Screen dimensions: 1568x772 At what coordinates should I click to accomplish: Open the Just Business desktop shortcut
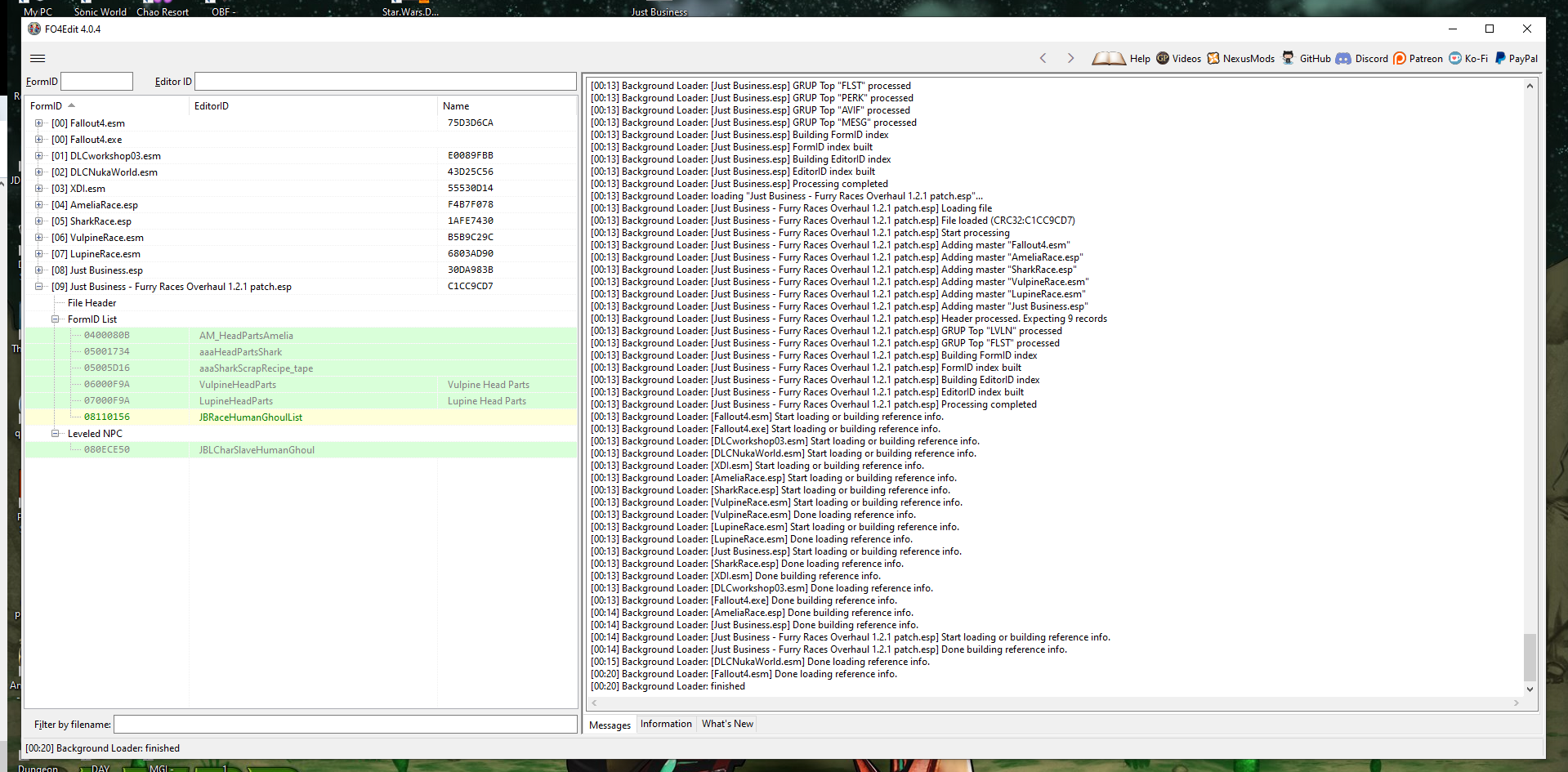[659, 11]
